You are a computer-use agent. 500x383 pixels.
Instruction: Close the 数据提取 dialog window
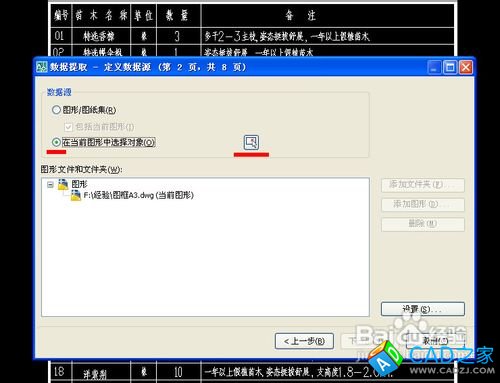[466, 67]
